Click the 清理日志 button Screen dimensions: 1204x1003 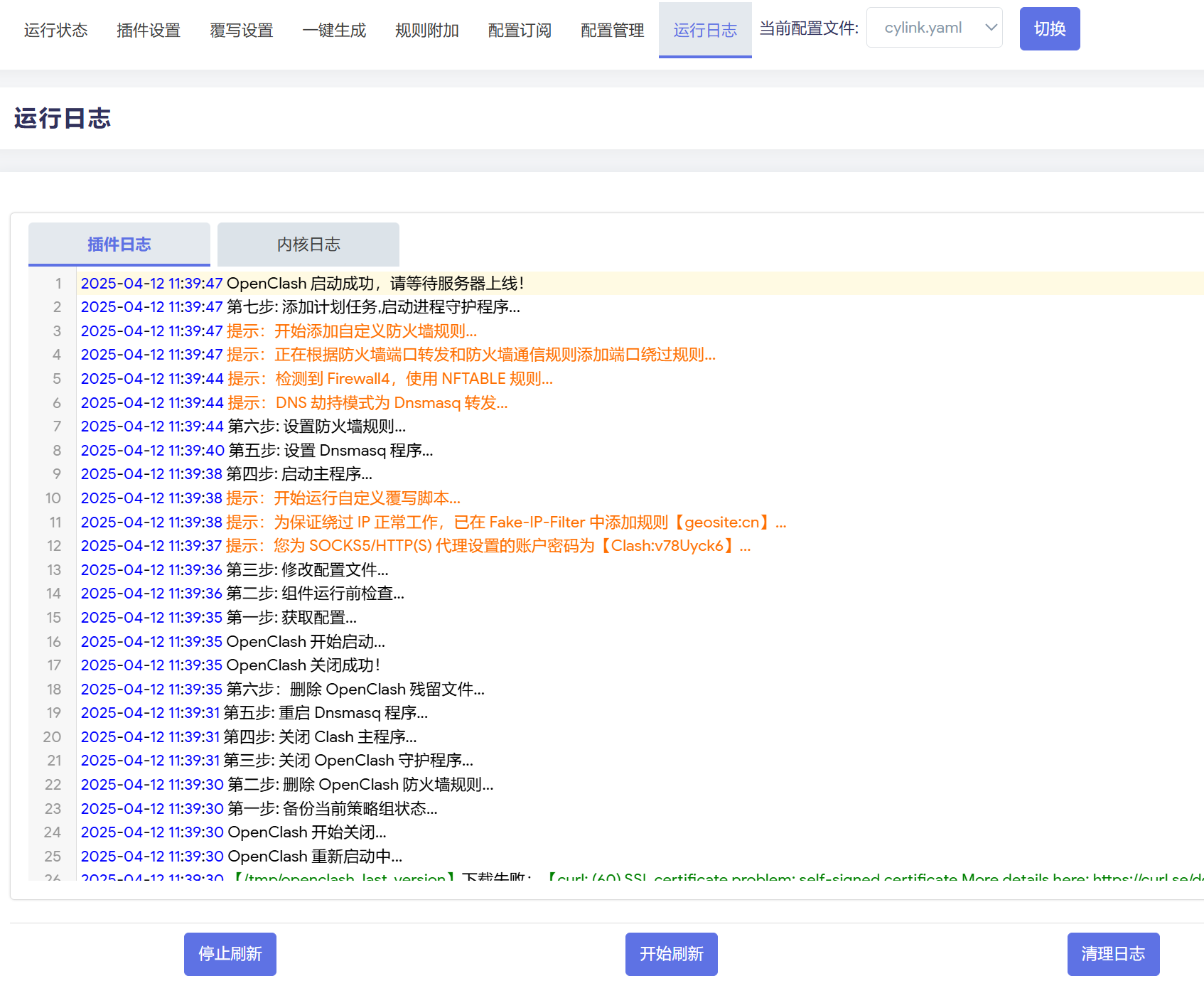pyautogui.click(x=1114, y=954)
